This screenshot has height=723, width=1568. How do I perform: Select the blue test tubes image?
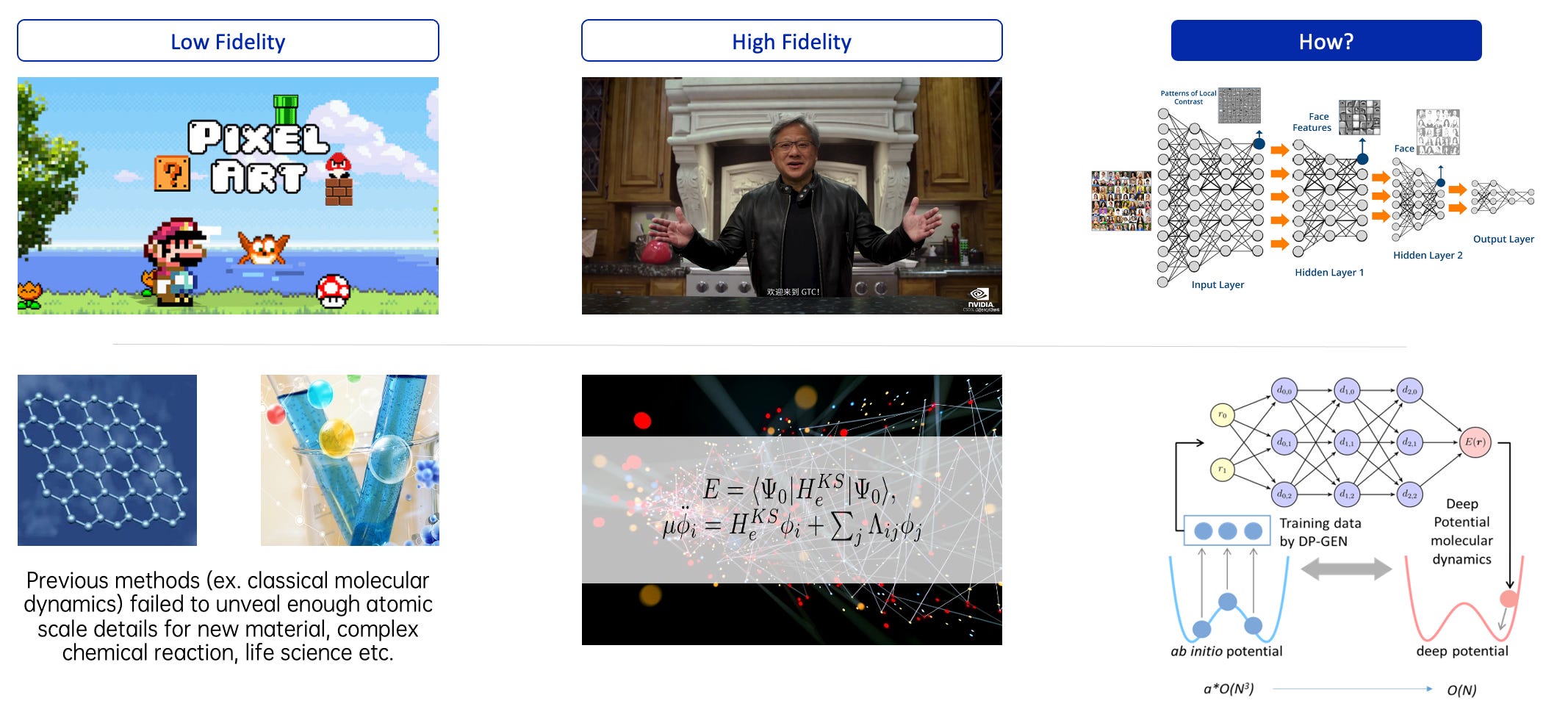coord(350,460)
